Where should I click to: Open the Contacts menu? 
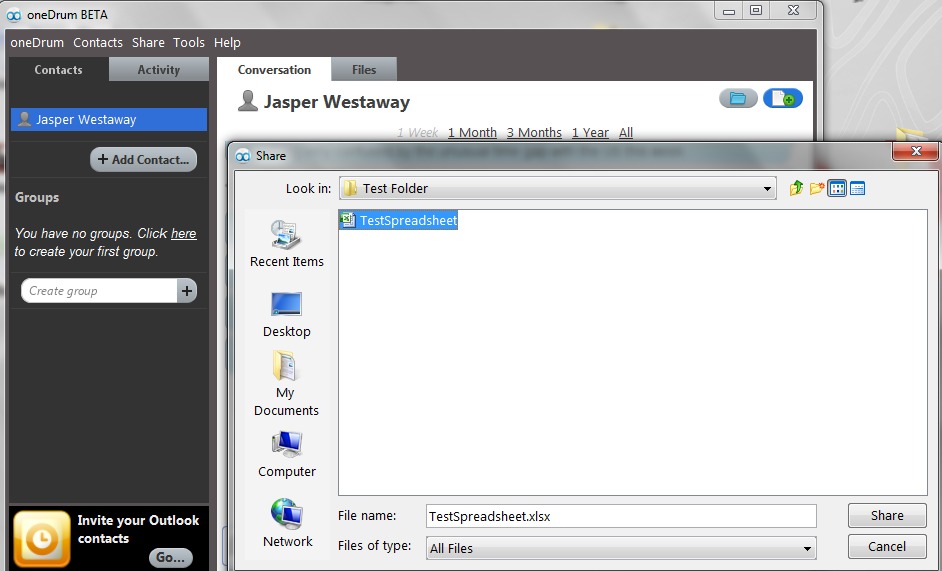tap(98, 43)
